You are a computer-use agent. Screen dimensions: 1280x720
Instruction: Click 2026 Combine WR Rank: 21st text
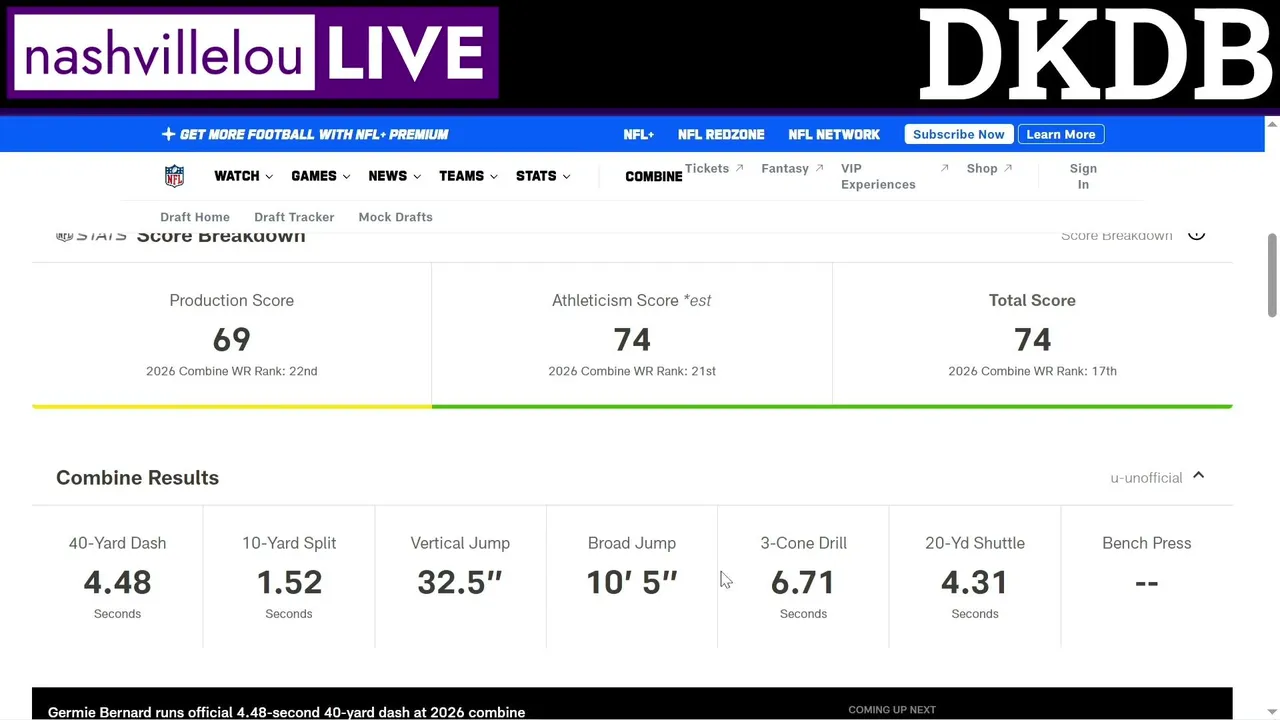coord(632,371)
